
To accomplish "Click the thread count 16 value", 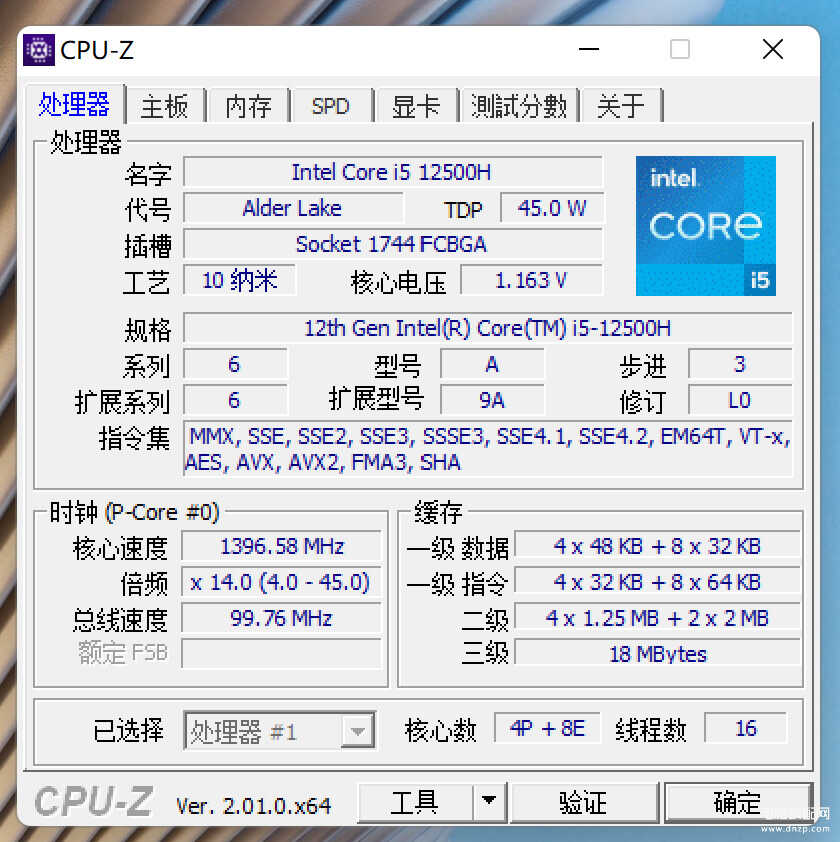I will (x=745, y=729).
